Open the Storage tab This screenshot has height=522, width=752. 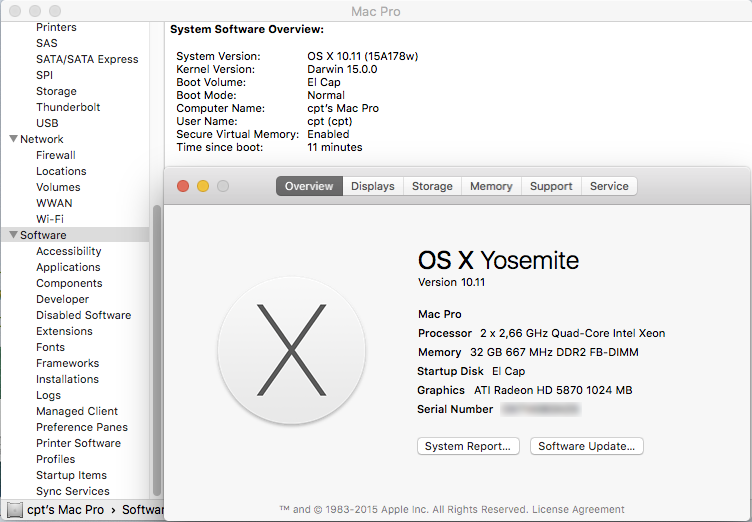(432, 186)
